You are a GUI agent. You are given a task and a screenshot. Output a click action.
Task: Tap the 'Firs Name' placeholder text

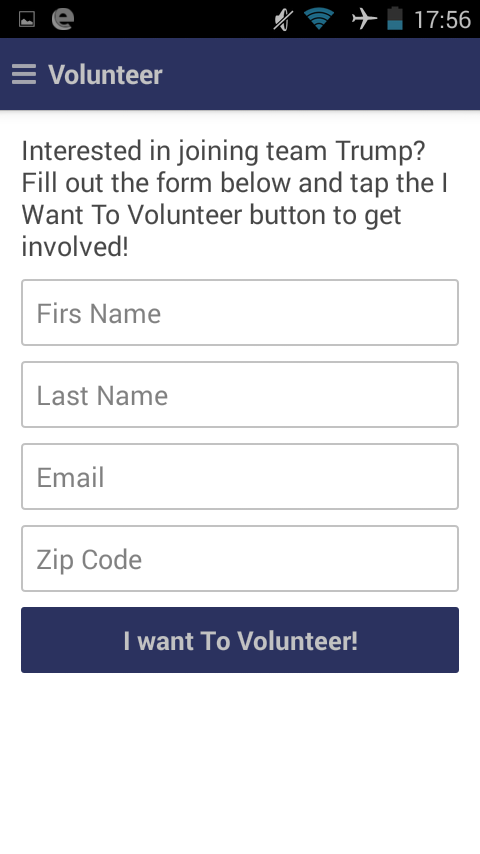click(99, 314)
